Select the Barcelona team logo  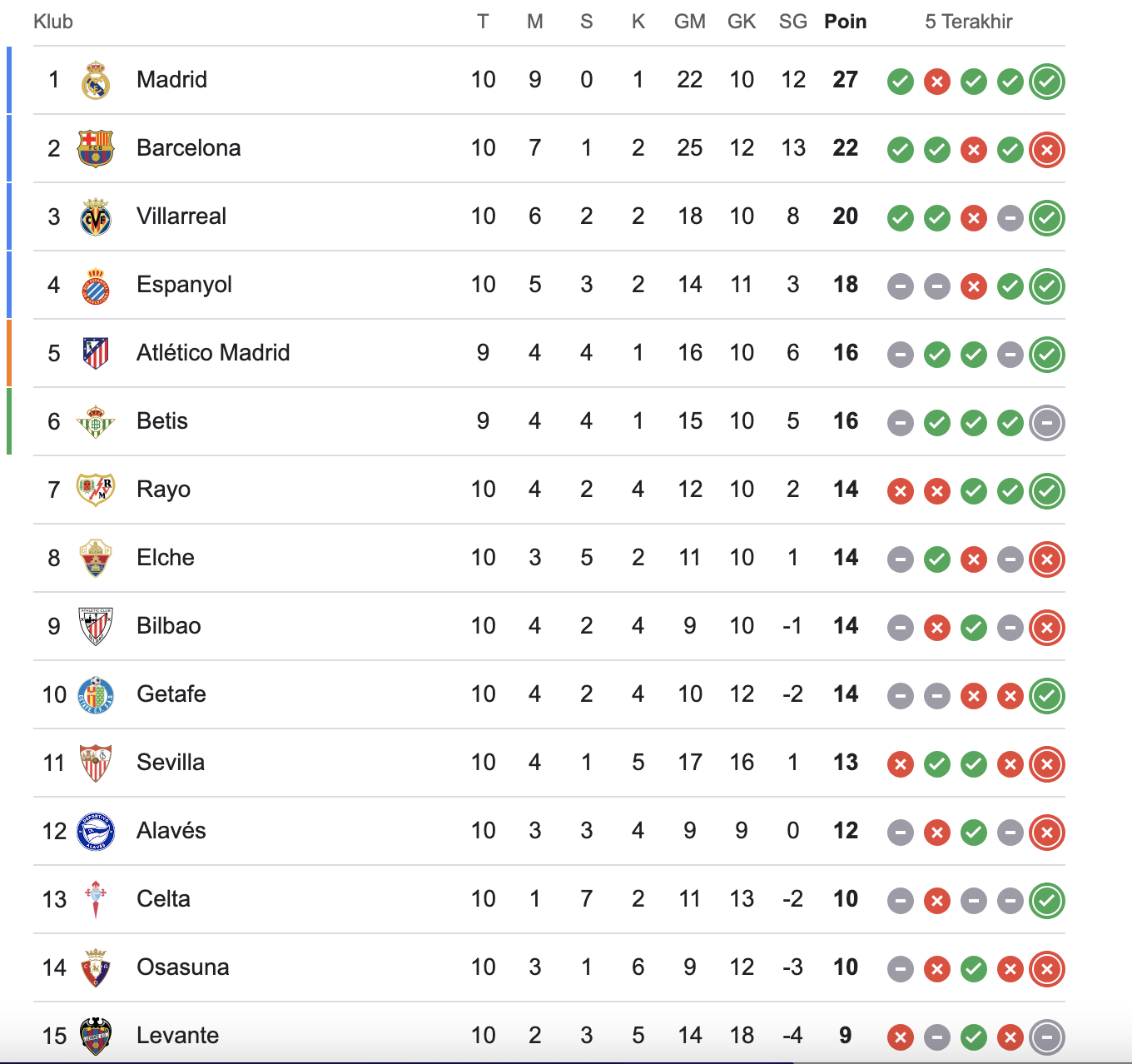93,147
